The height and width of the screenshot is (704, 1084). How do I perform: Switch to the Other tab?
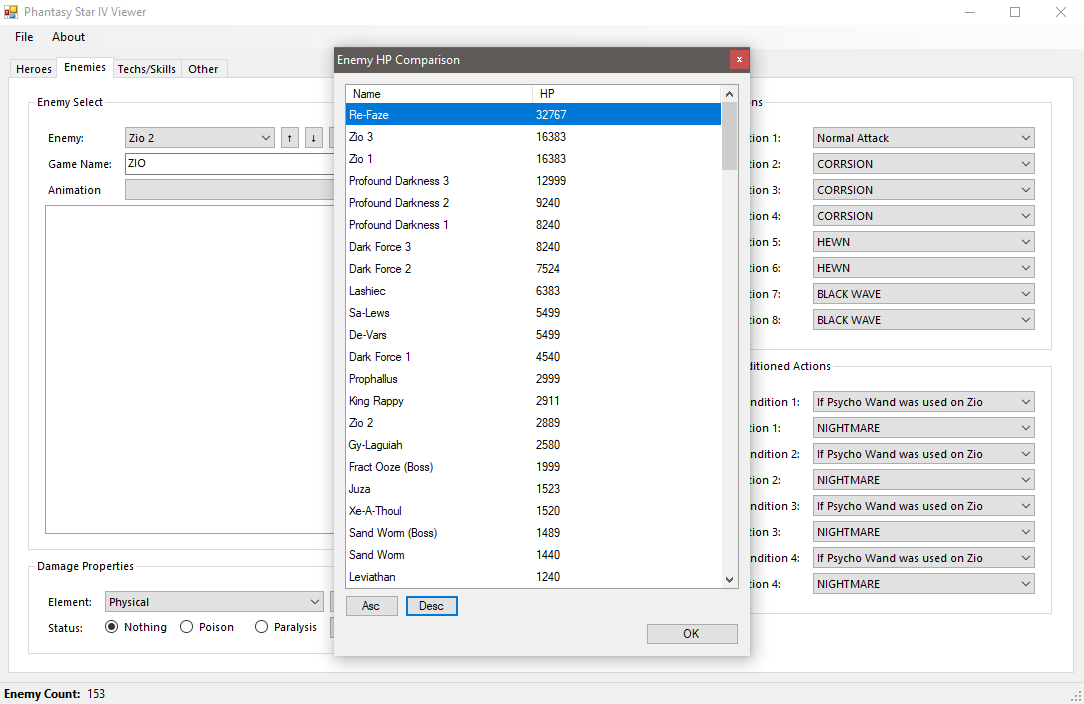click(x=203, y=68)
